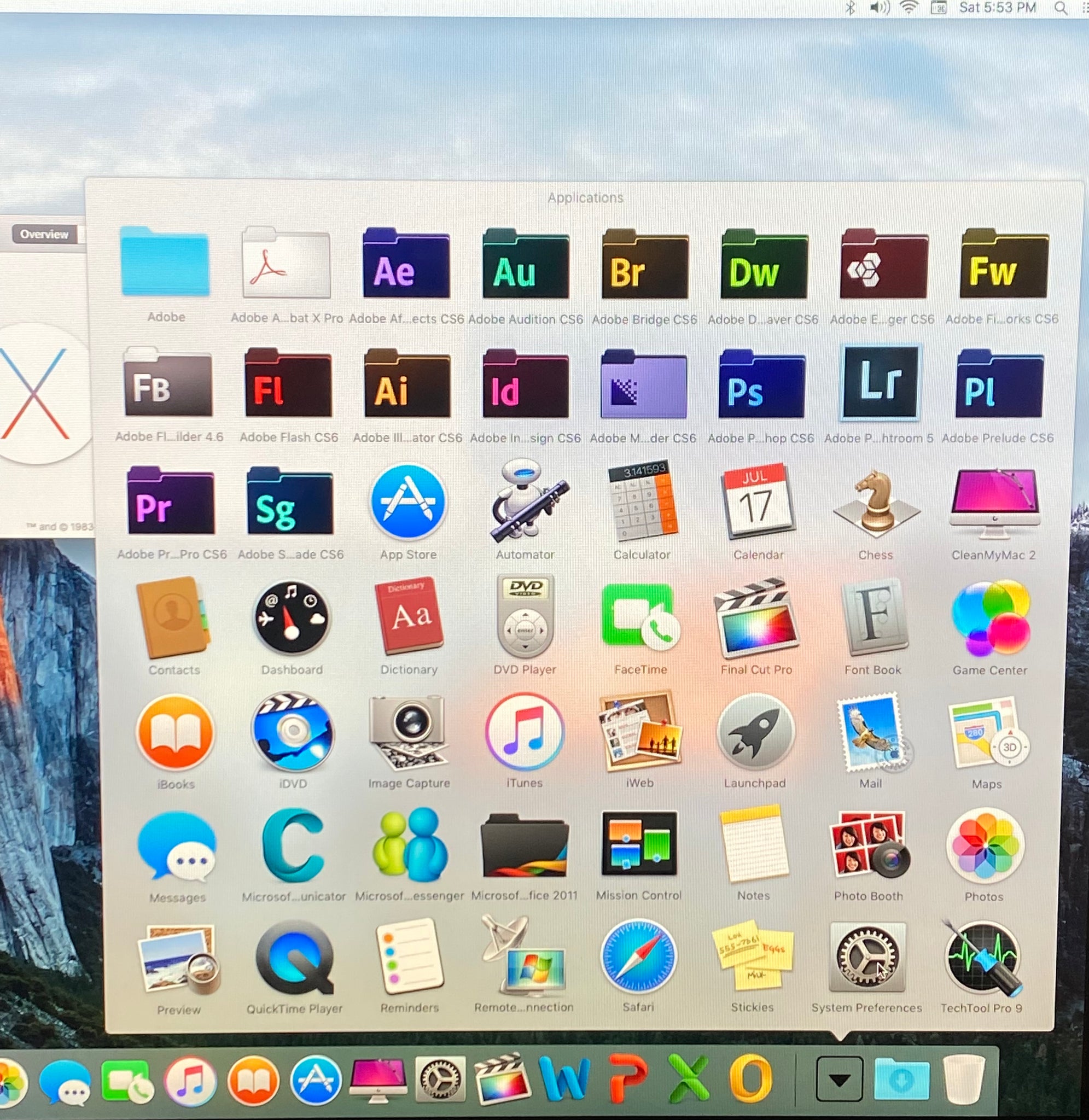1089x1120 pixels.
Task: Open Dashboard
Action: pyautogui.click(x=292, y=617)
